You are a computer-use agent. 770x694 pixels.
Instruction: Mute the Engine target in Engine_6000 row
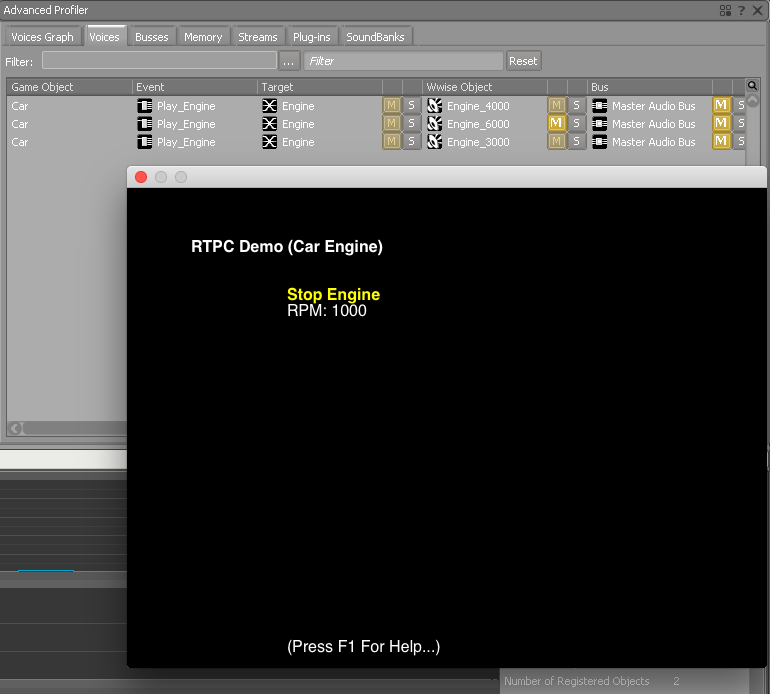coord(391,123)
